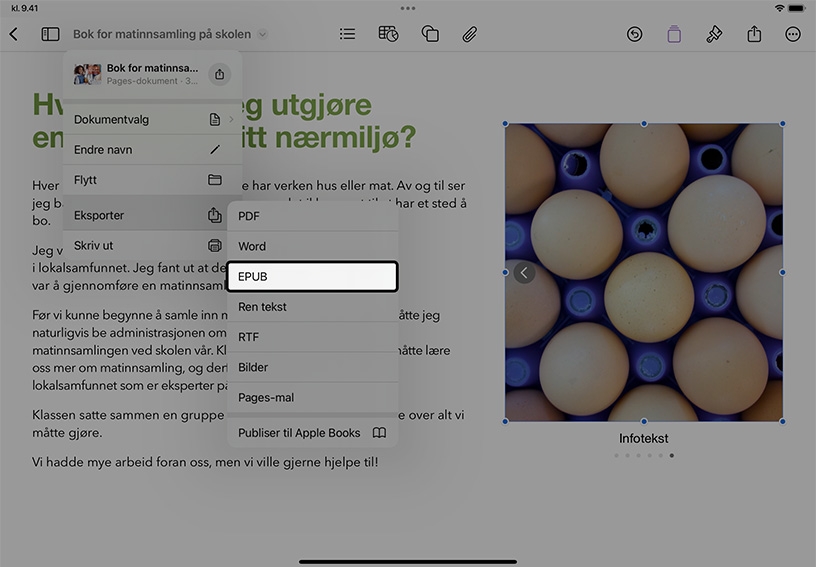Click the Wi-Fi status icon

tap(779, 8)
